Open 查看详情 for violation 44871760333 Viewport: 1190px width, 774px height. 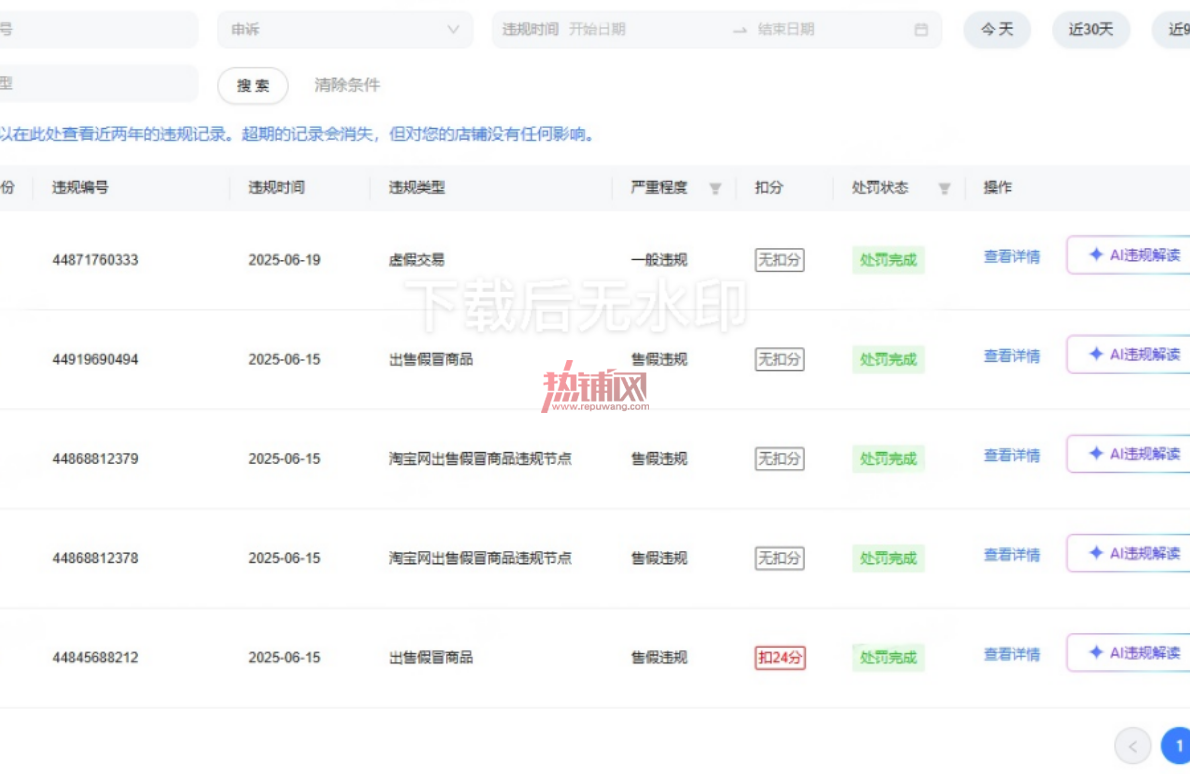tap(1012, 256)
